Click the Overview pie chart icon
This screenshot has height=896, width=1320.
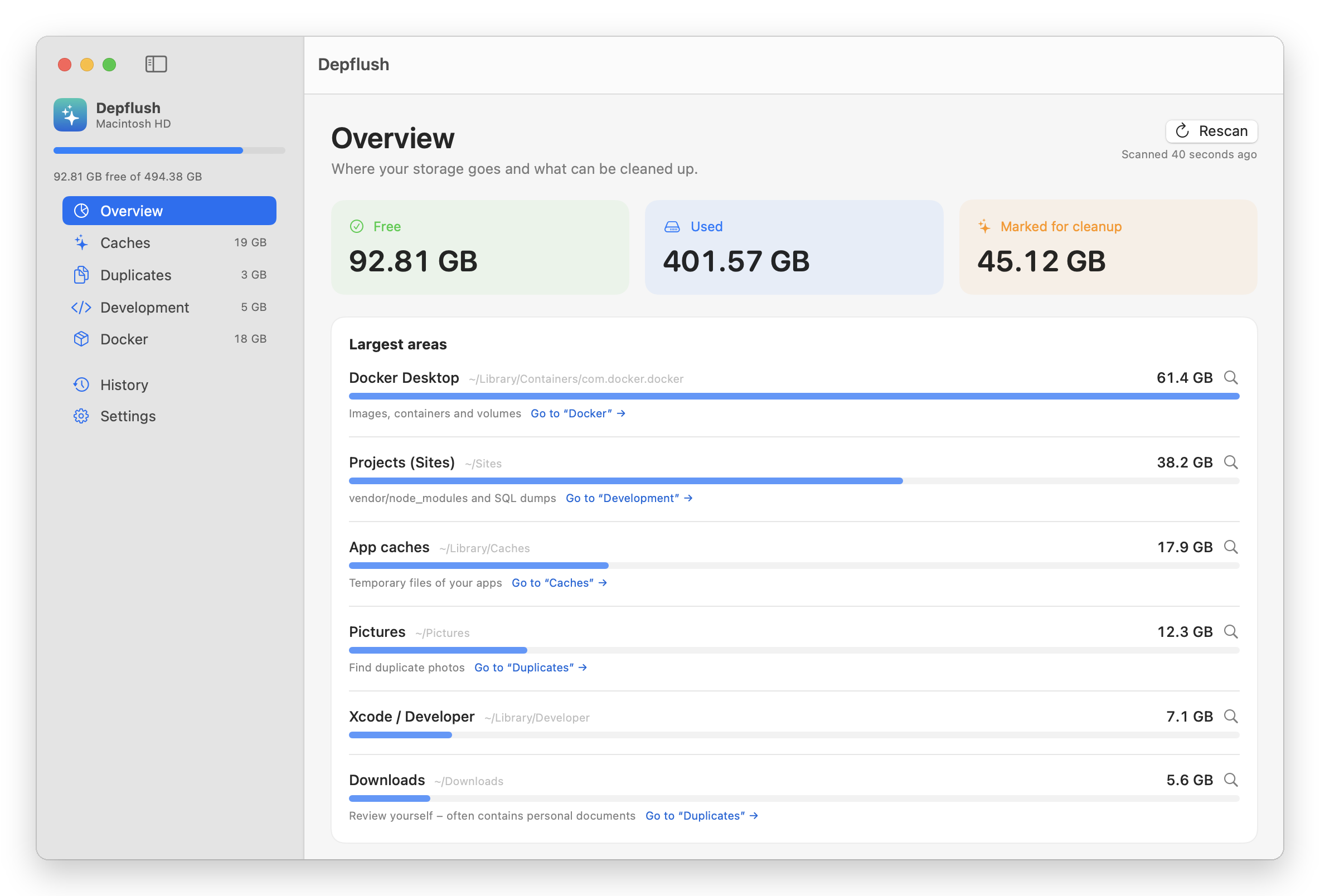point(81,211)
